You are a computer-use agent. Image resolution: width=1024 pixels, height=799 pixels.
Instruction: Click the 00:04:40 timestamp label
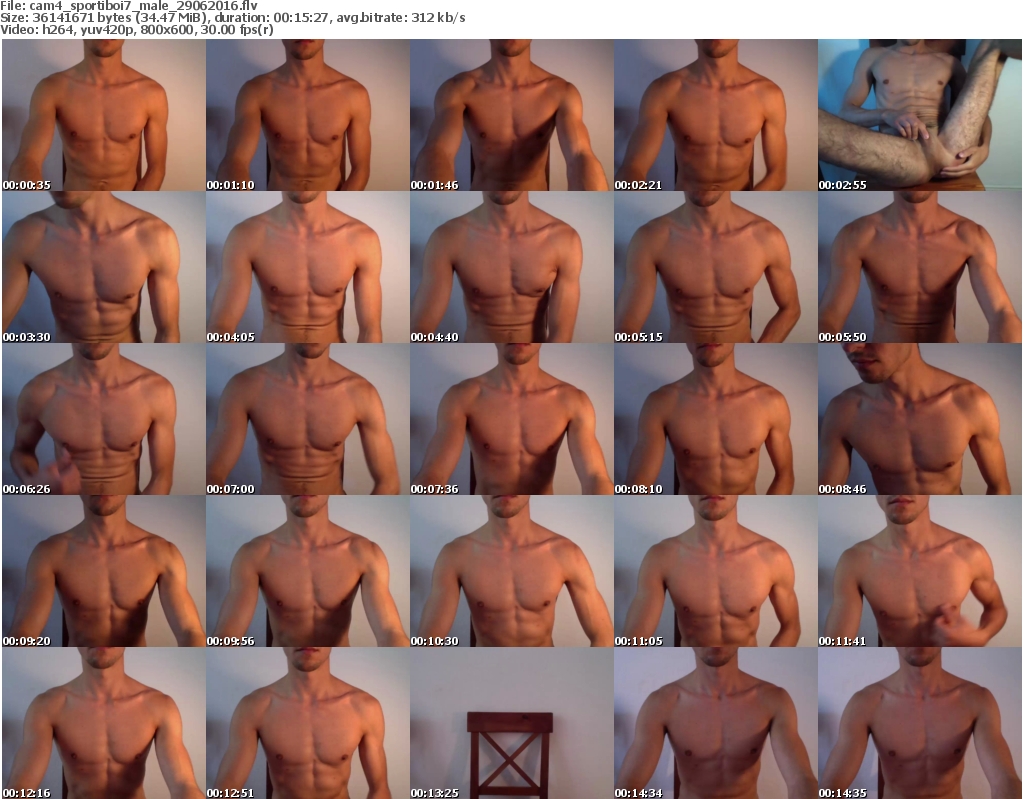[x=434, y=337]
